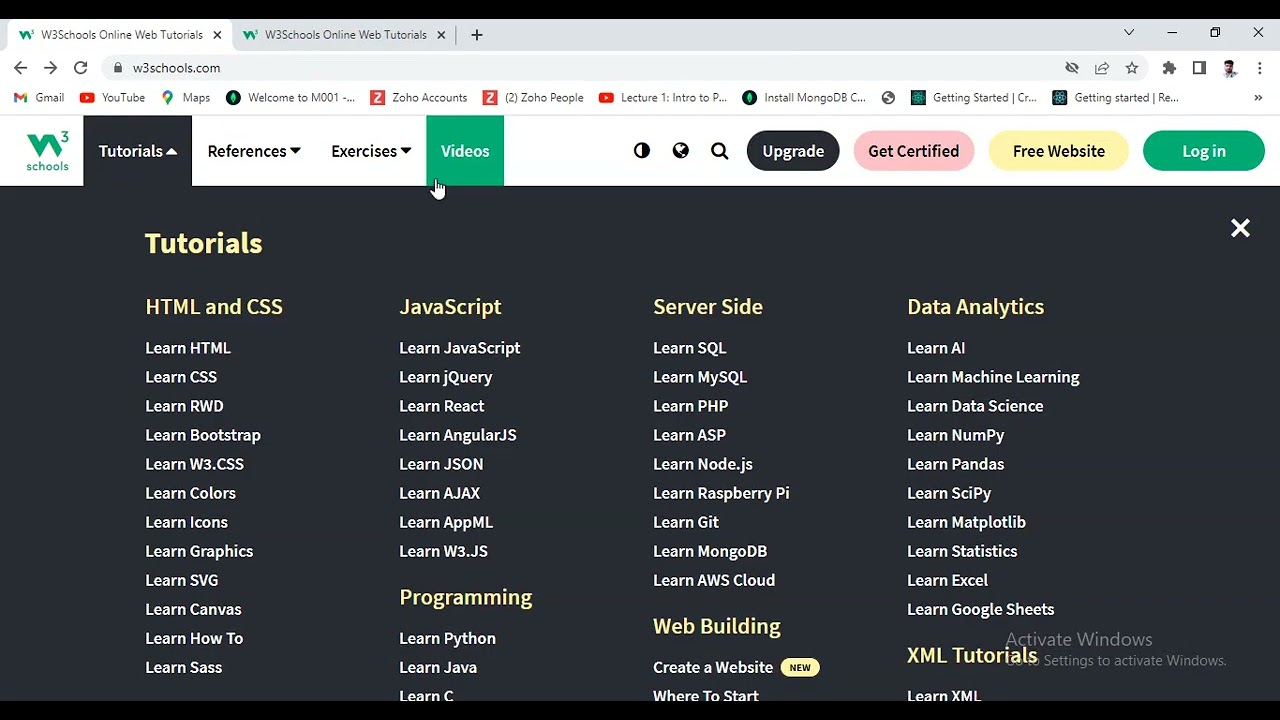The height and width of the screenshot is (720, 1280).
Task: Open the Extensions puzzle icon
Action: tap(1169, 68)
